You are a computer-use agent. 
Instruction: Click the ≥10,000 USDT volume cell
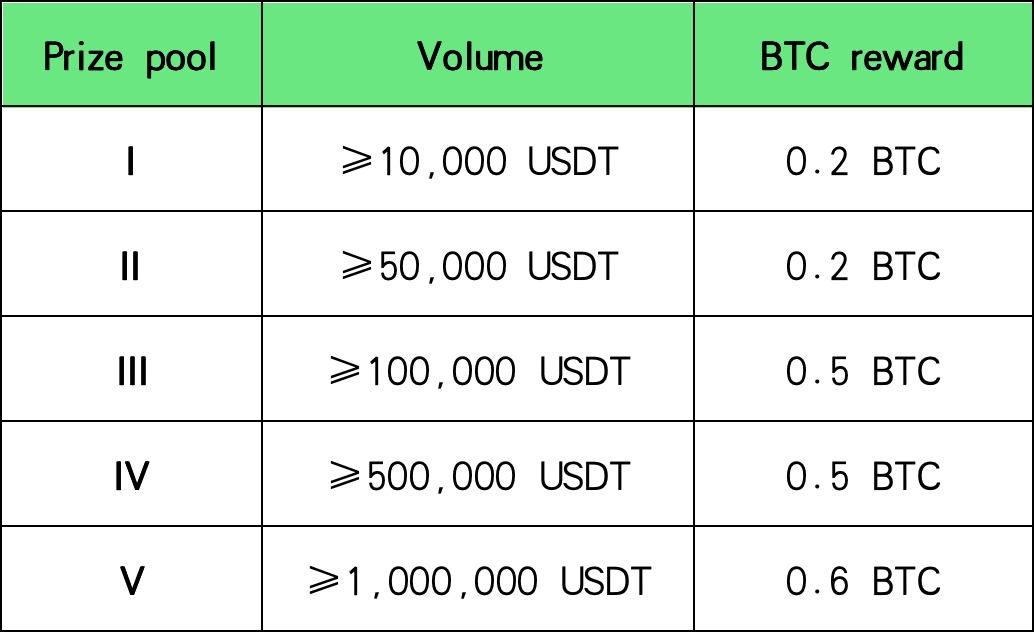479,162
